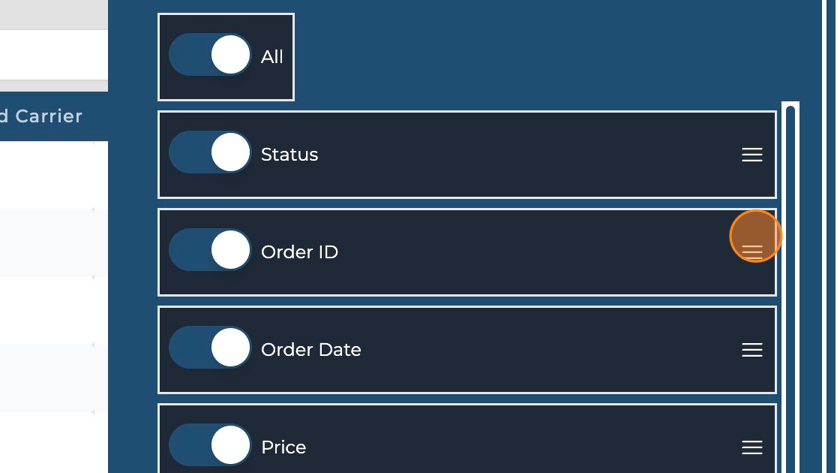This screenshot has width=840, height=473.
Task: Toggle the All columns switch
Action: coord(210,56)
